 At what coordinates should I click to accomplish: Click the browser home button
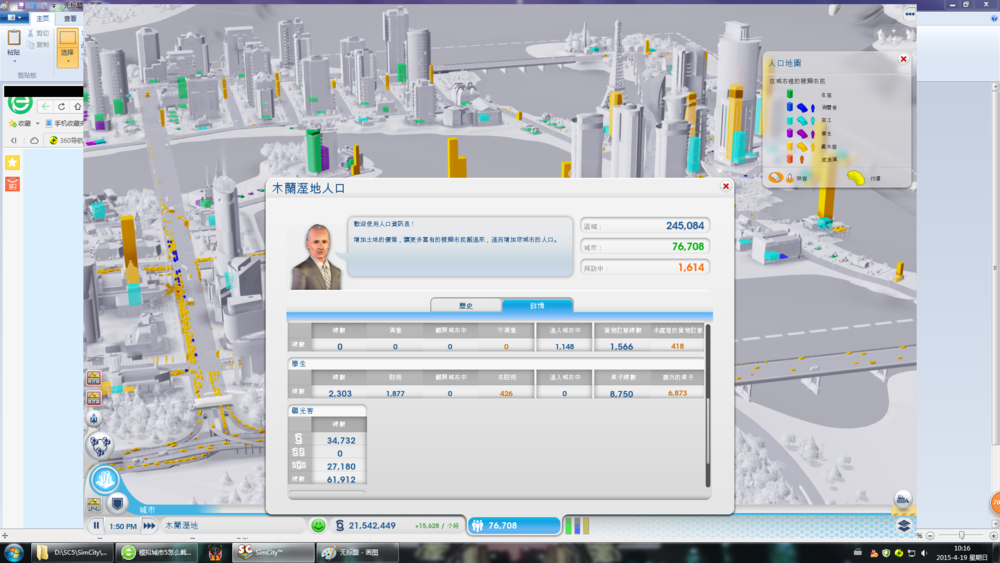click(77, 106)
